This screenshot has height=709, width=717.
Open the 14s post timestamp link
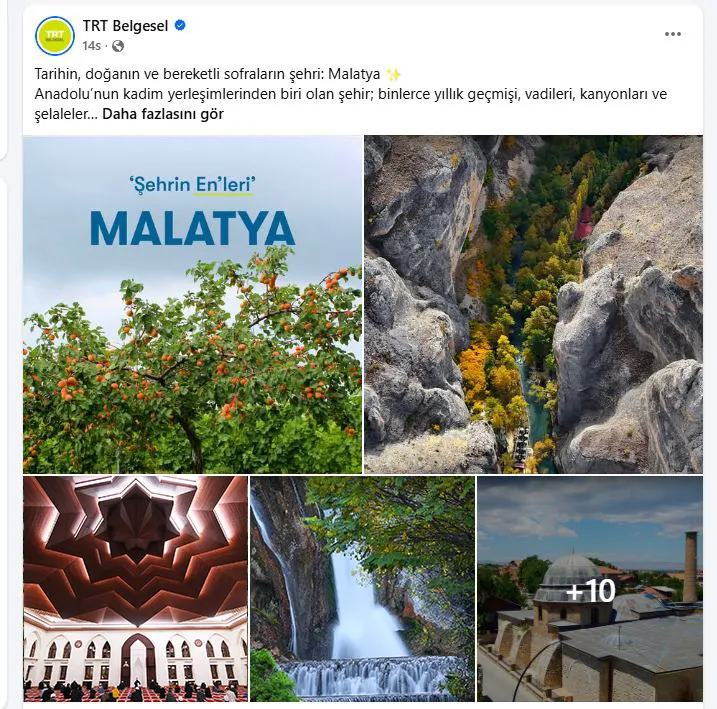91,46
